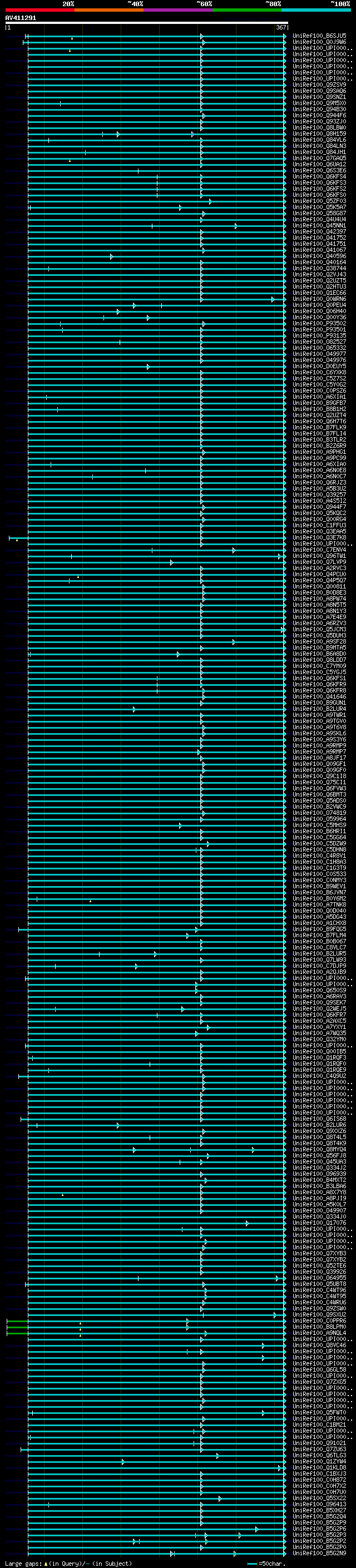This screenshot has height=1568, width=356.
Task: Select hit label UniRef100_Q84VL6
Action: point(319,140)
